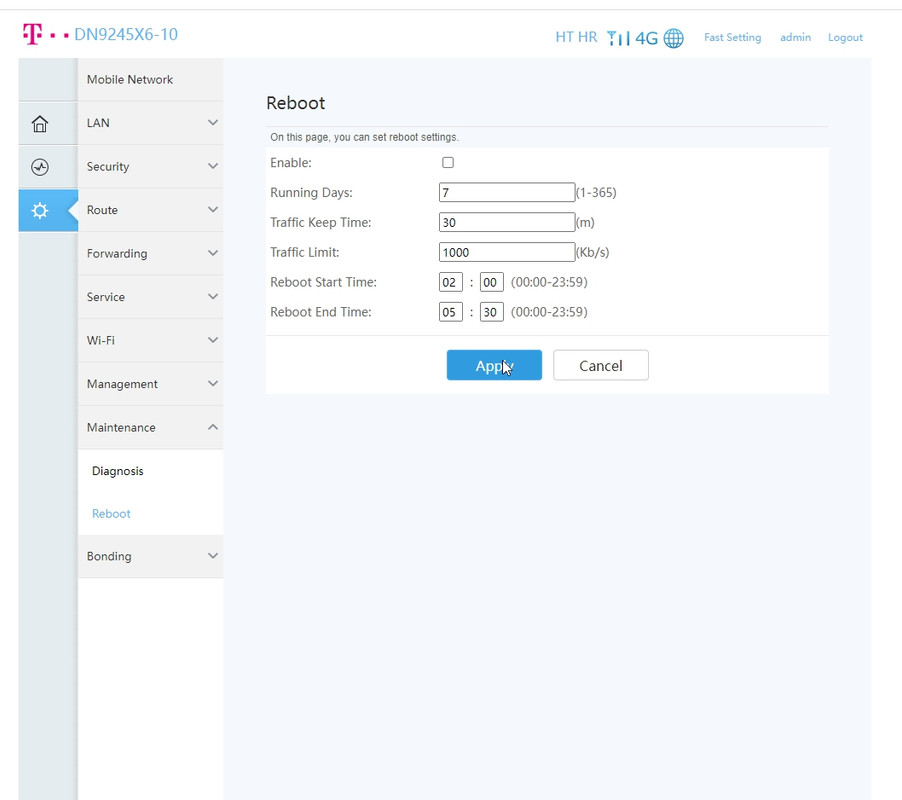Image resolution: width=902 pixels, height=800 pixels.
Task: Expand the Security menu chevron
Action: pyautogui.click(x=213, y=166)
